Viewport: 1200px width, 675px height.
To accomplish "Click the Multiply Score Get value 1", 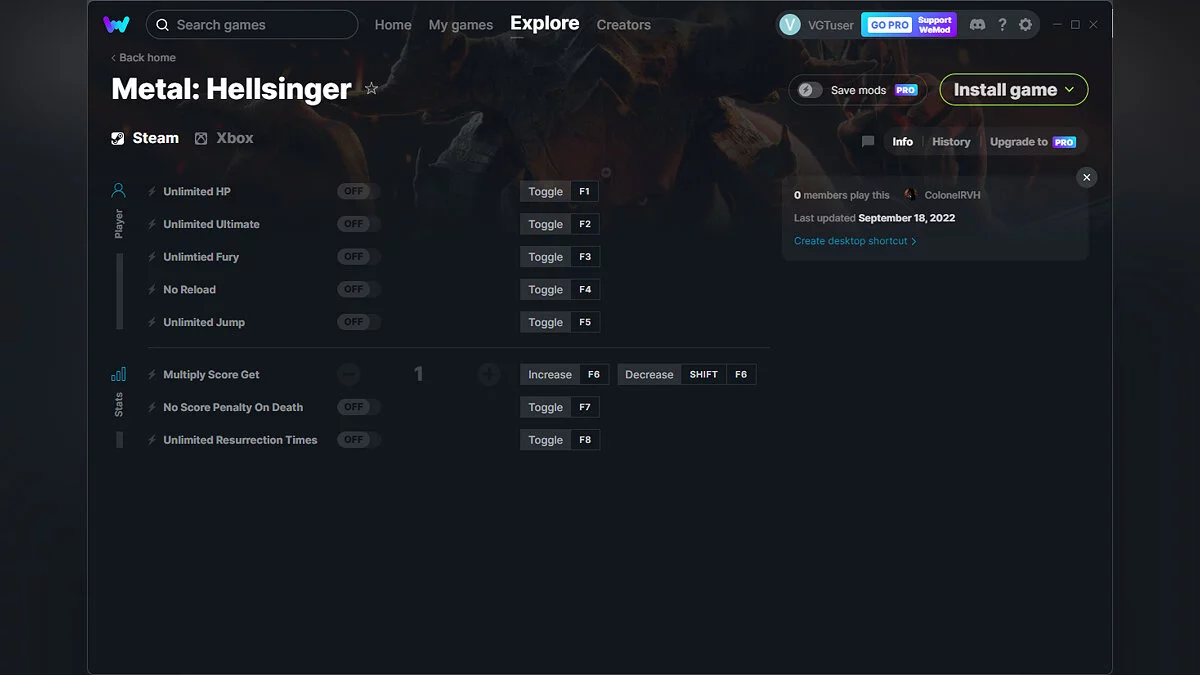I will [418, 374].
